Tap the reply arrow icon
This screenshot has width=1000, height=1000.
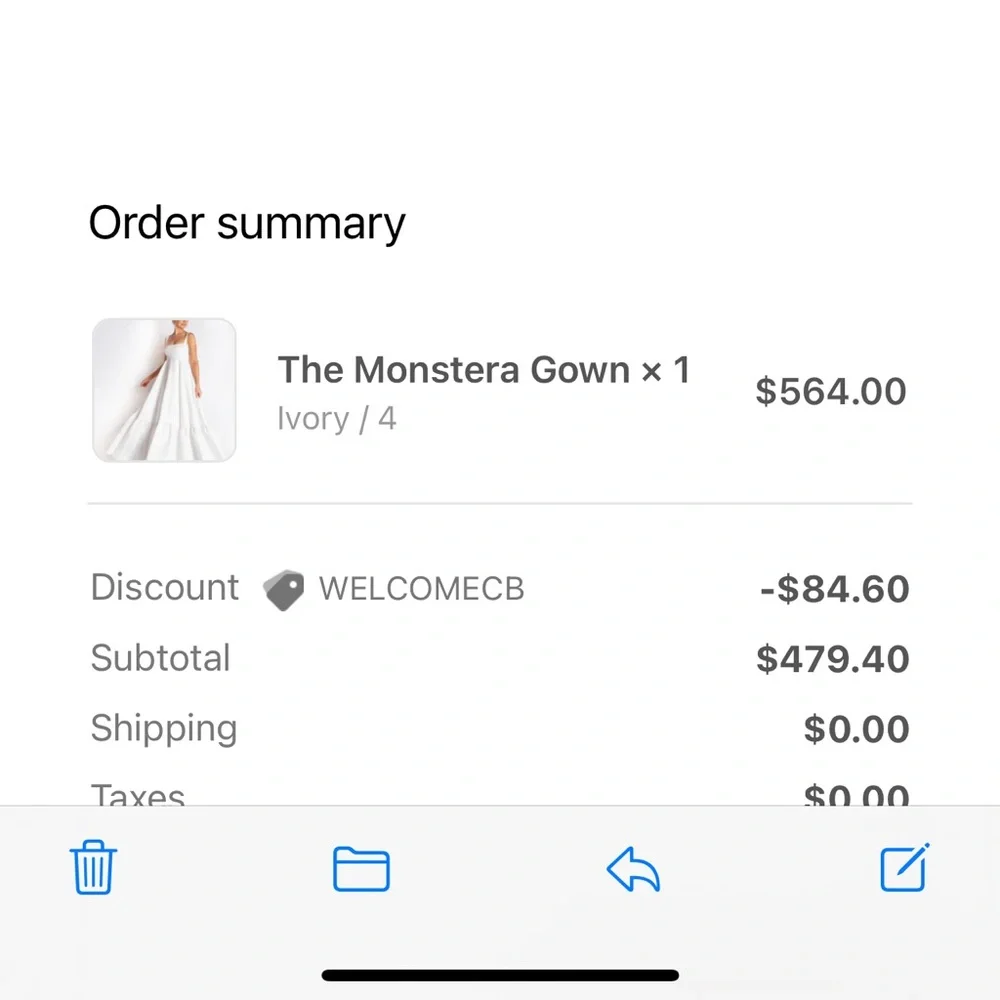[633, 869]
